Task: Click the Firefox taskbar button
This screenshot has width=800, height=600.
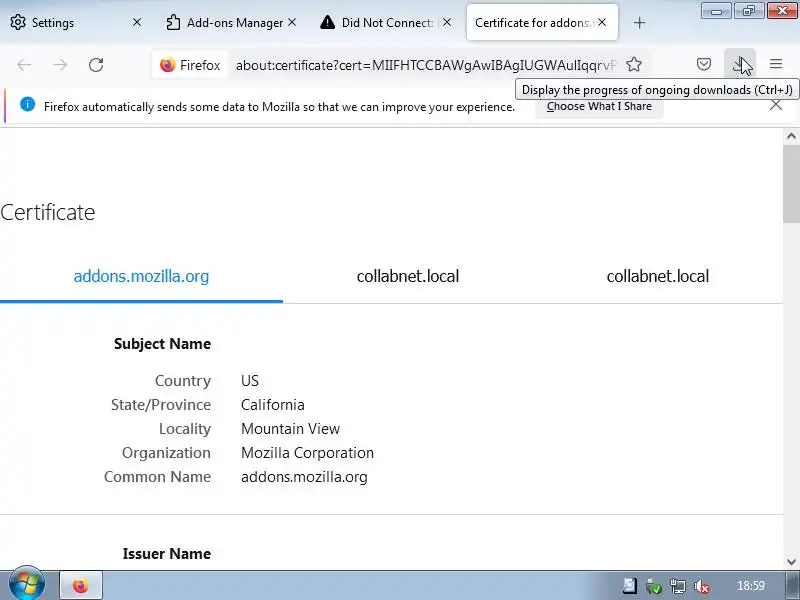Action: (81, 586)
